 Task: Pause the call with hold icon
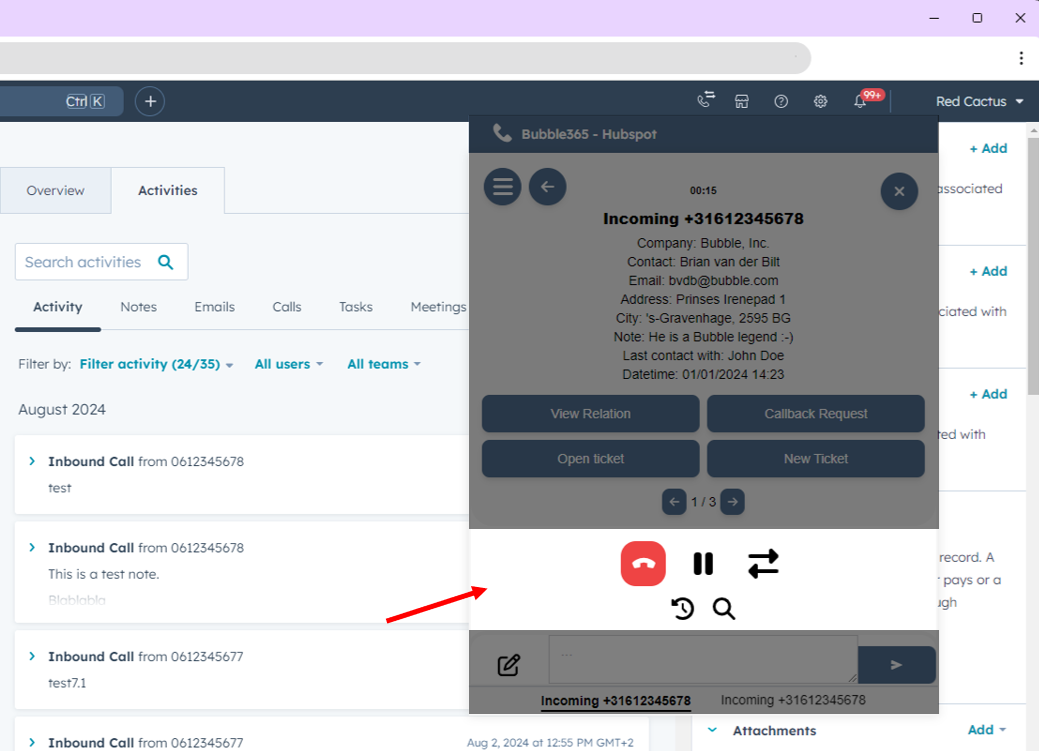[x=703, y=564]
